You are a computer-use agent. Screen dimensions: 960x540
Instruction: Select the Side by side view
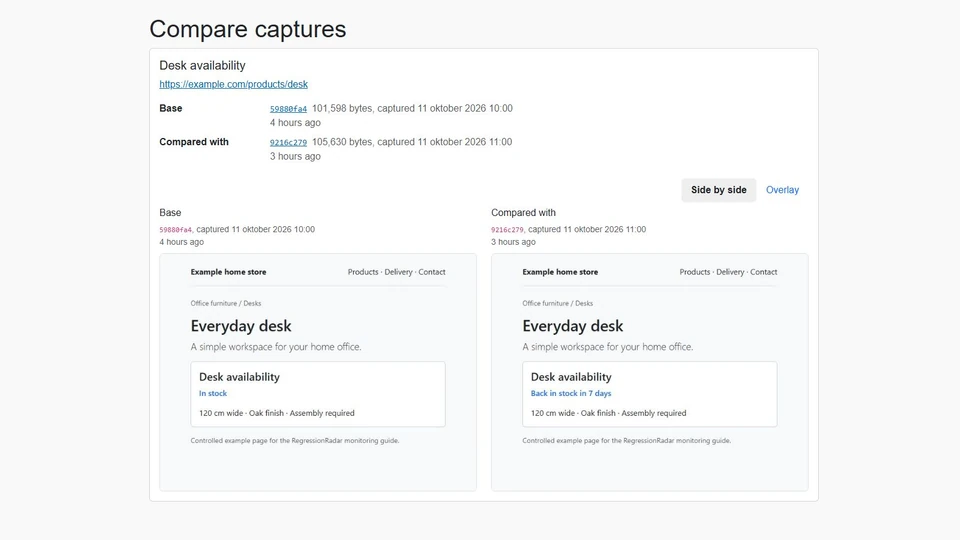point(719,190)
